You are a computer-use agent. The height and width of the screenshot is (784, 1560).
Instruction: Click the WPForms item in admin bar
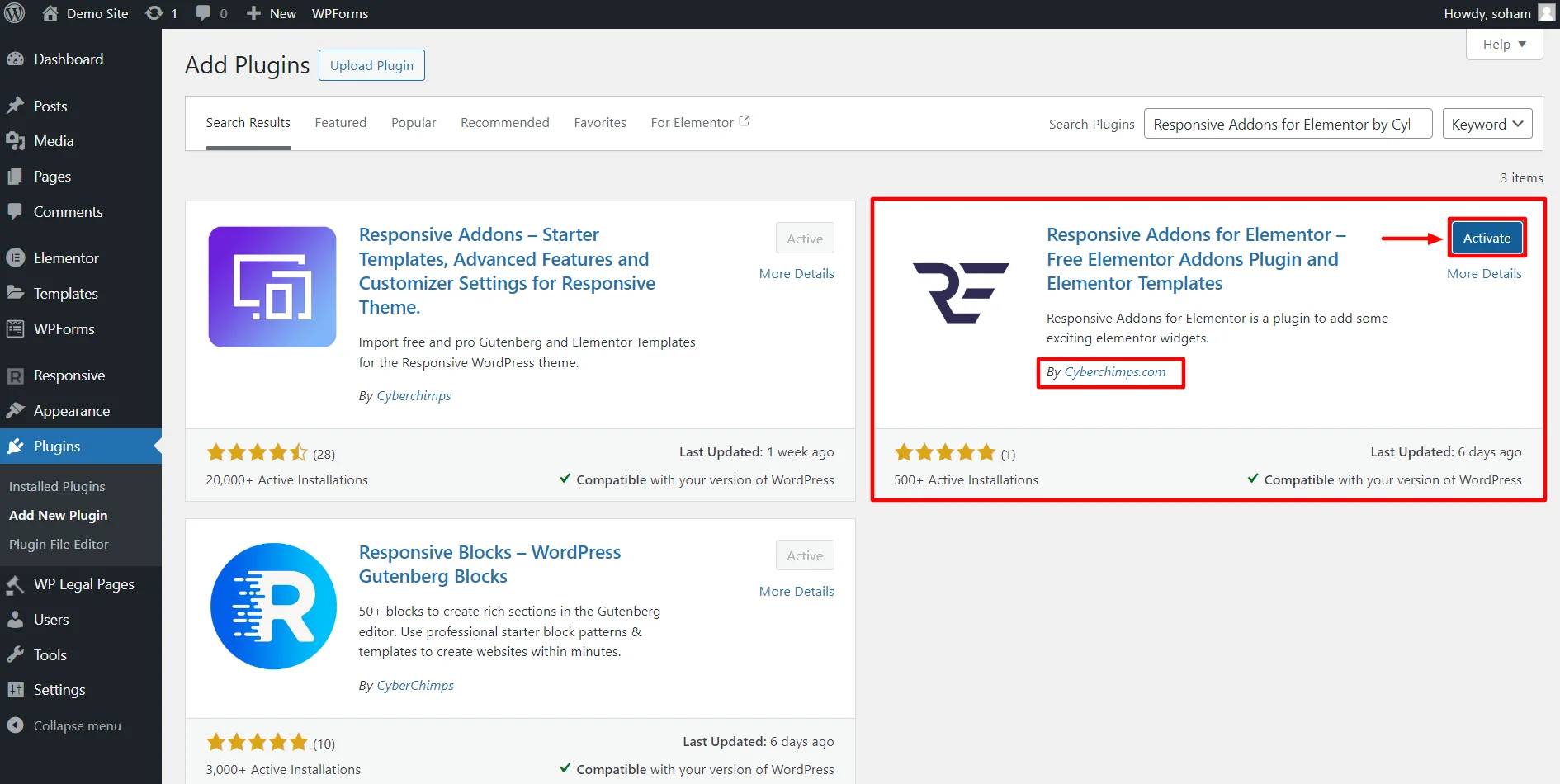point(340,14)
